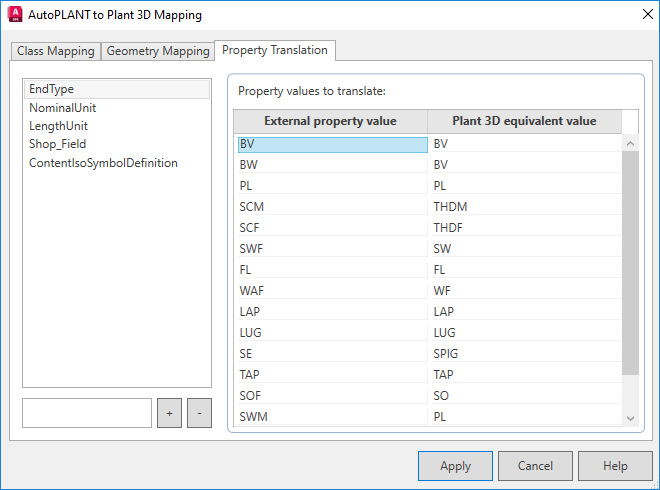Screen dimensions: 660x490
Task: Click the Cancel button
Action: pyautogui.click(x=535, y=466)
